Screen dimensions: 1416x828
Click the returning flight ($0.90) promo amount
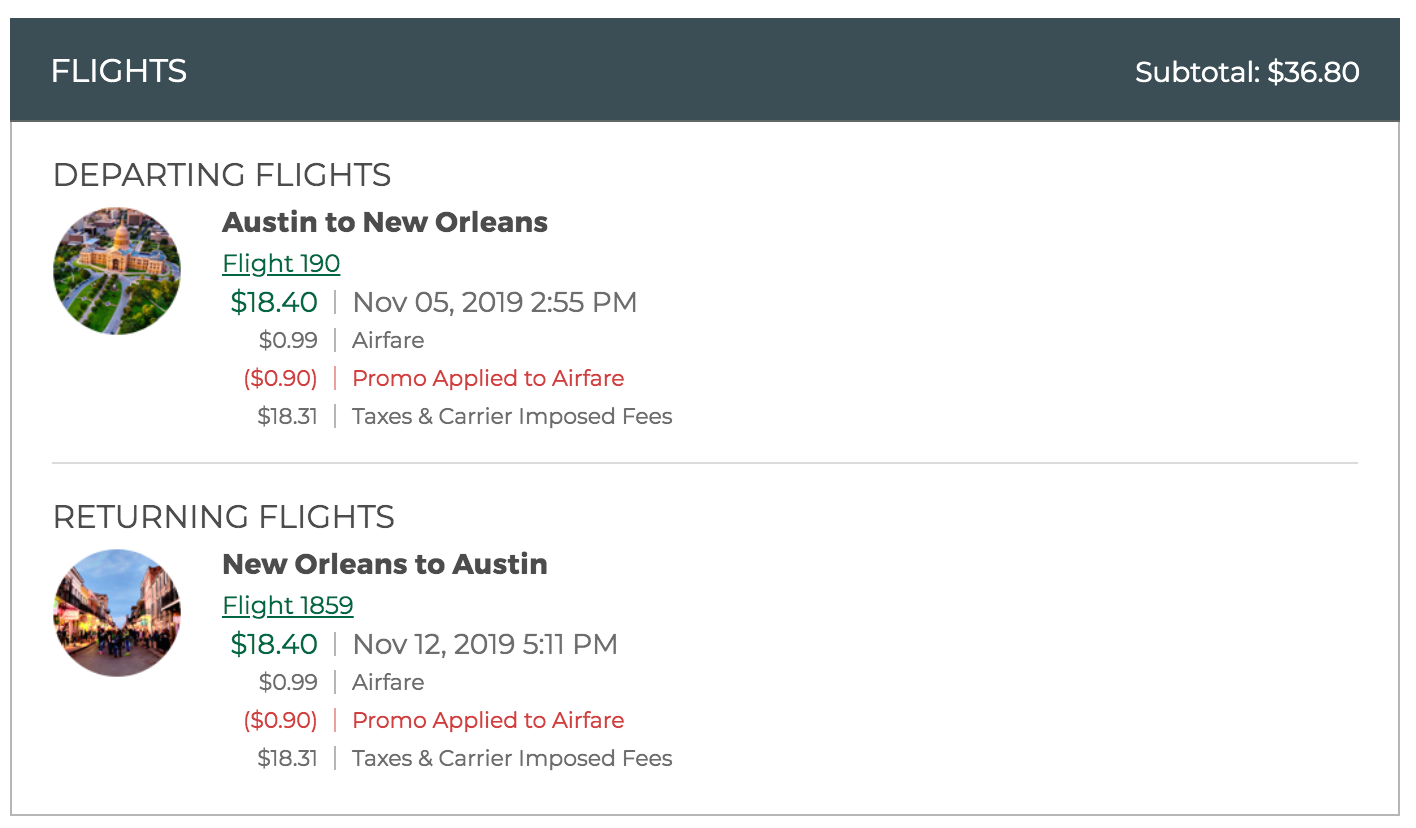click(281, 720)
